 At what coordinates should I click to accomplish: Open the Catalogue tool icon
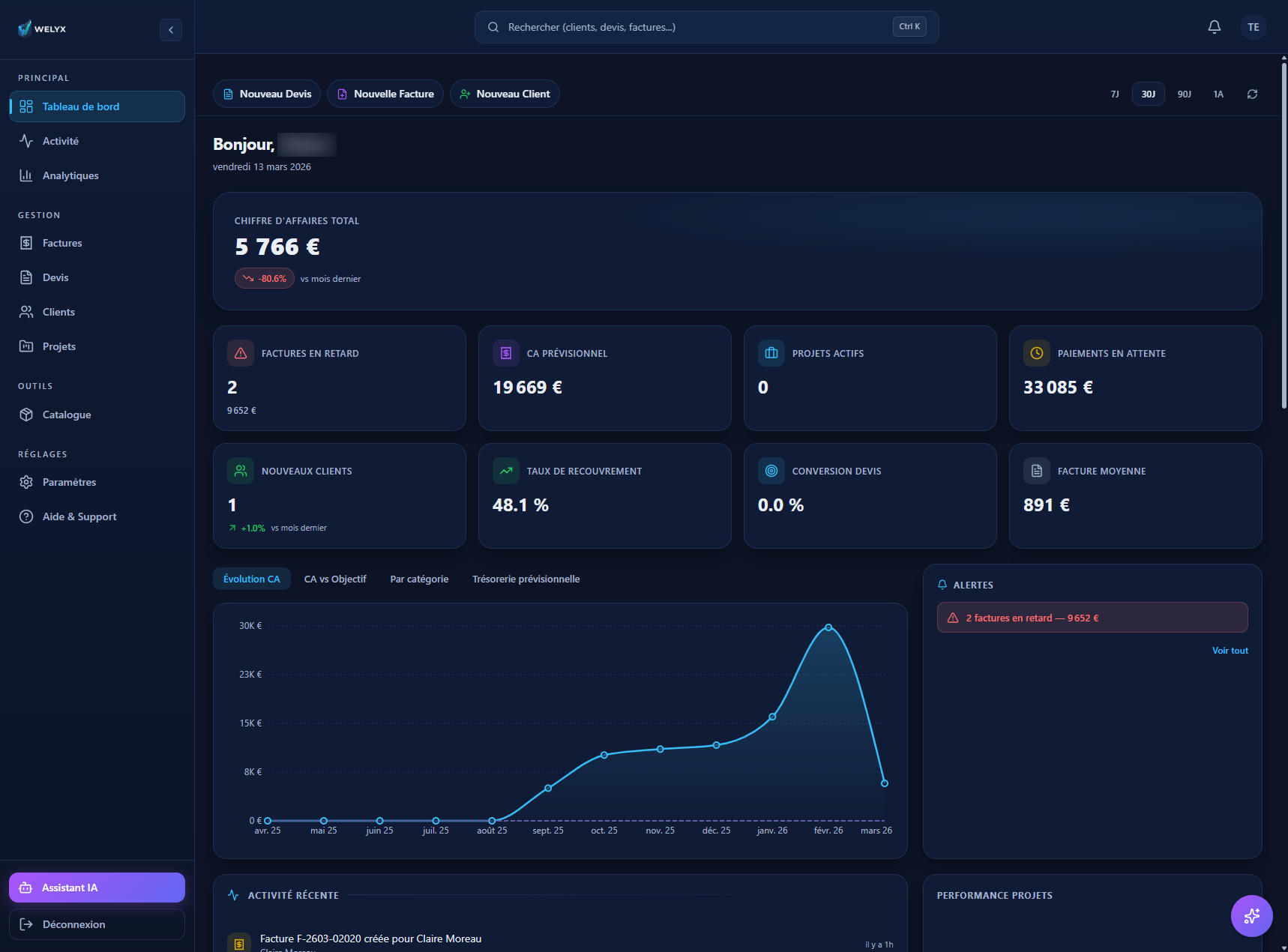click(x=26, y=415)
